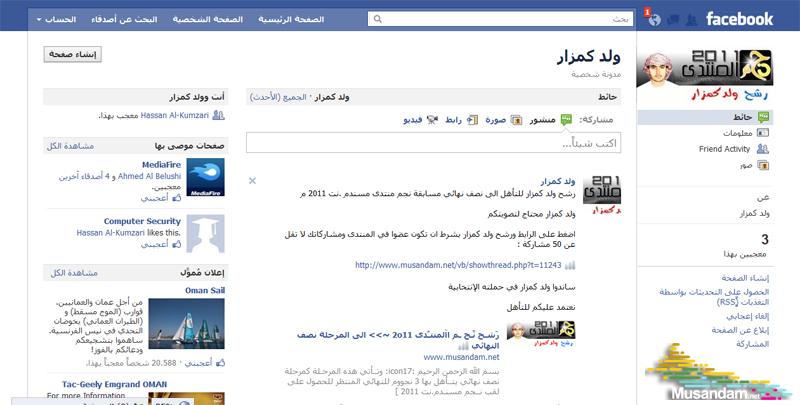Viewport: 800px width, 405px height.
Task: Open the الجميع (الأحدث) wall filter
Action: coord(278,97)
